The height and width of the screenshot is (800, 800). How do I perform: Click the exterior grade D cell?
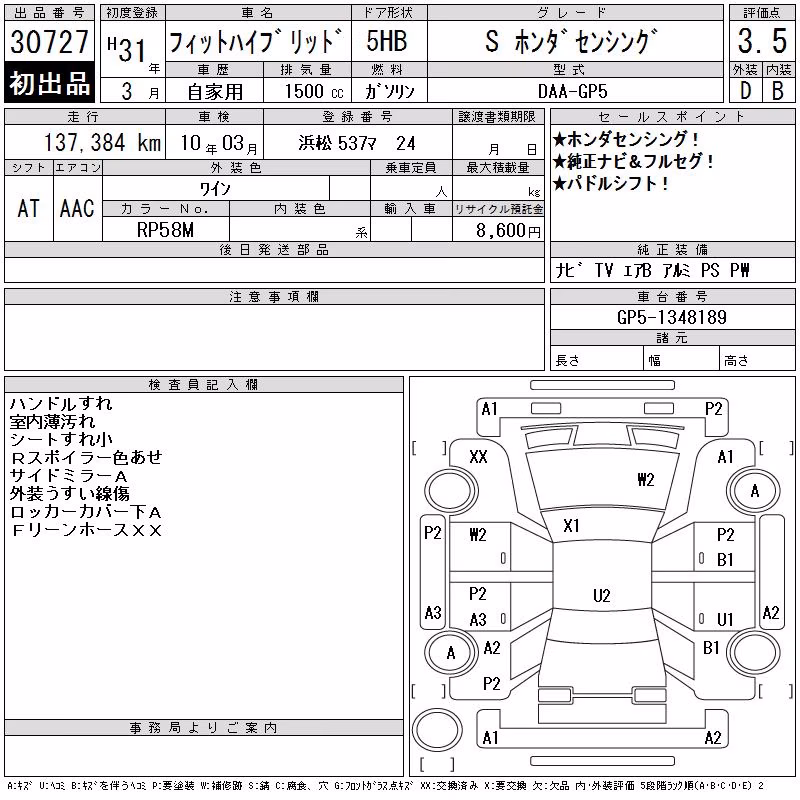point(745,91)
